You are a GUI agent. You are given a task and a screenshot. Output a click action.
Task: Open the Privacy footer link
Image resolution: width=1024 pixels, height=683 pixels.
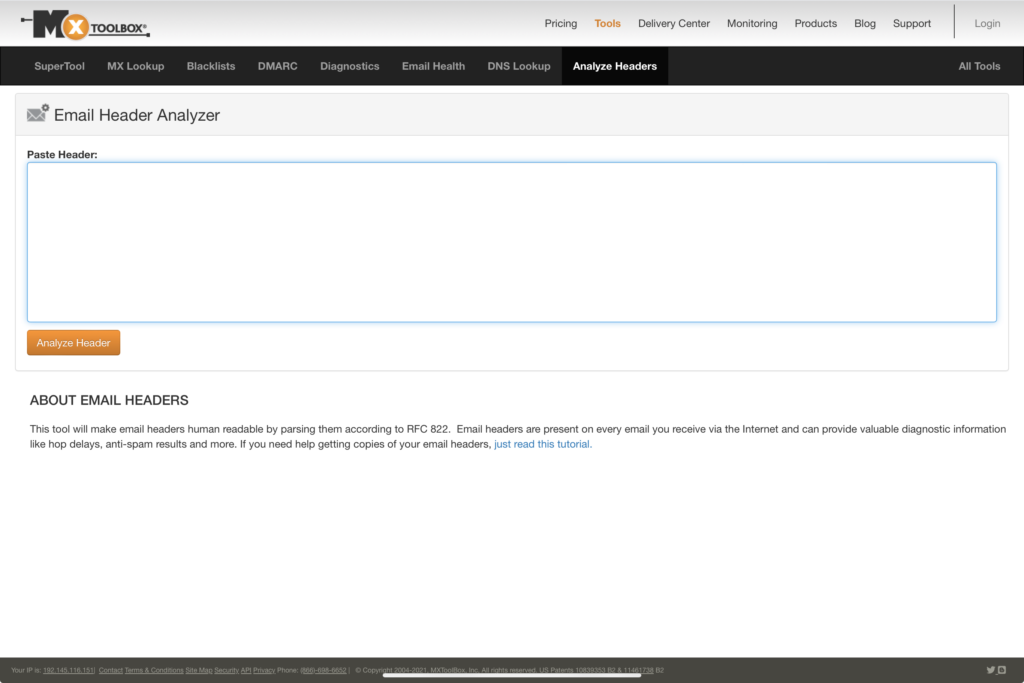pos(264,670)
